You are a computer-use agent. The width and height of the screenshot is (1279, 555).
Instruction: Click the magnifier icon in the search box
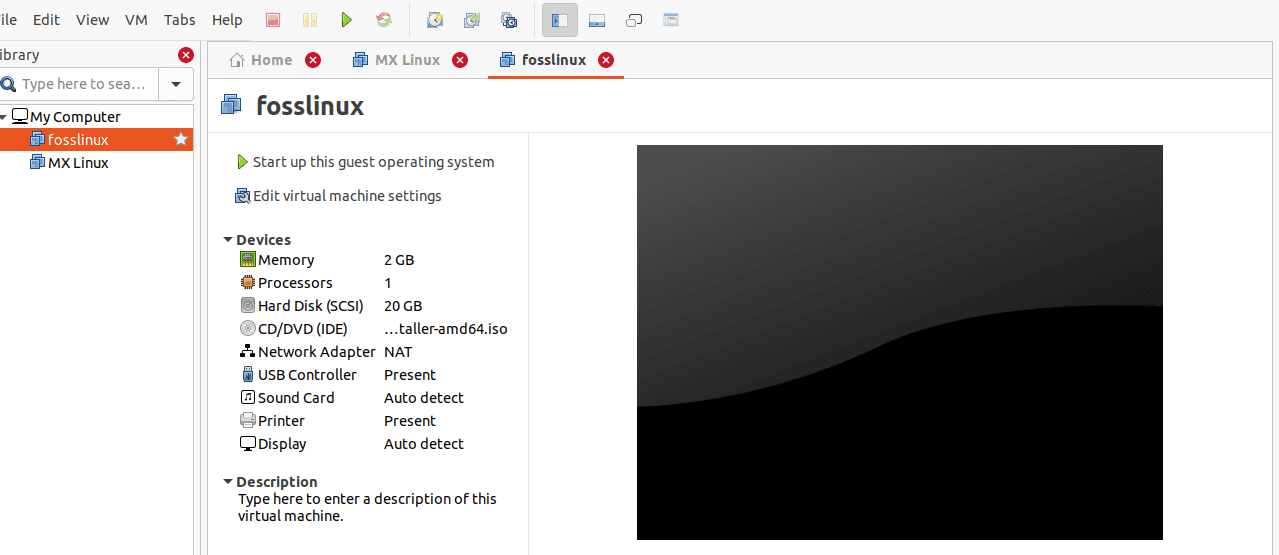coord(9,84)
